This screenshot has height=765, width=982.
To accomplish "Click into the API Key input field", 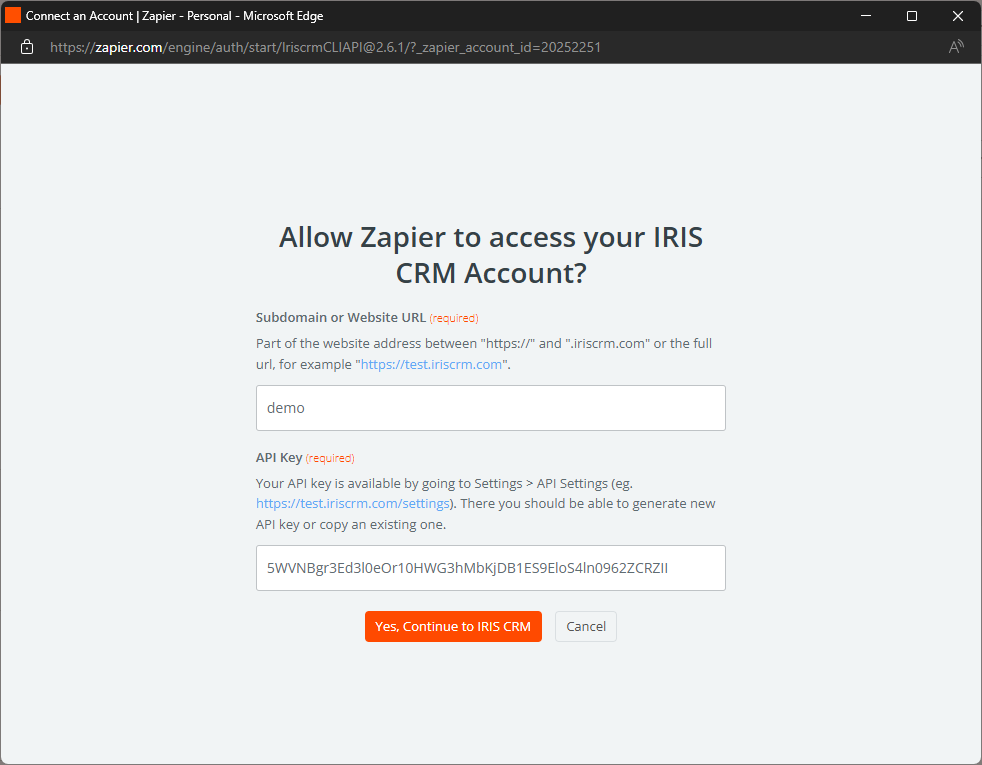I will [x=490, y=568].
